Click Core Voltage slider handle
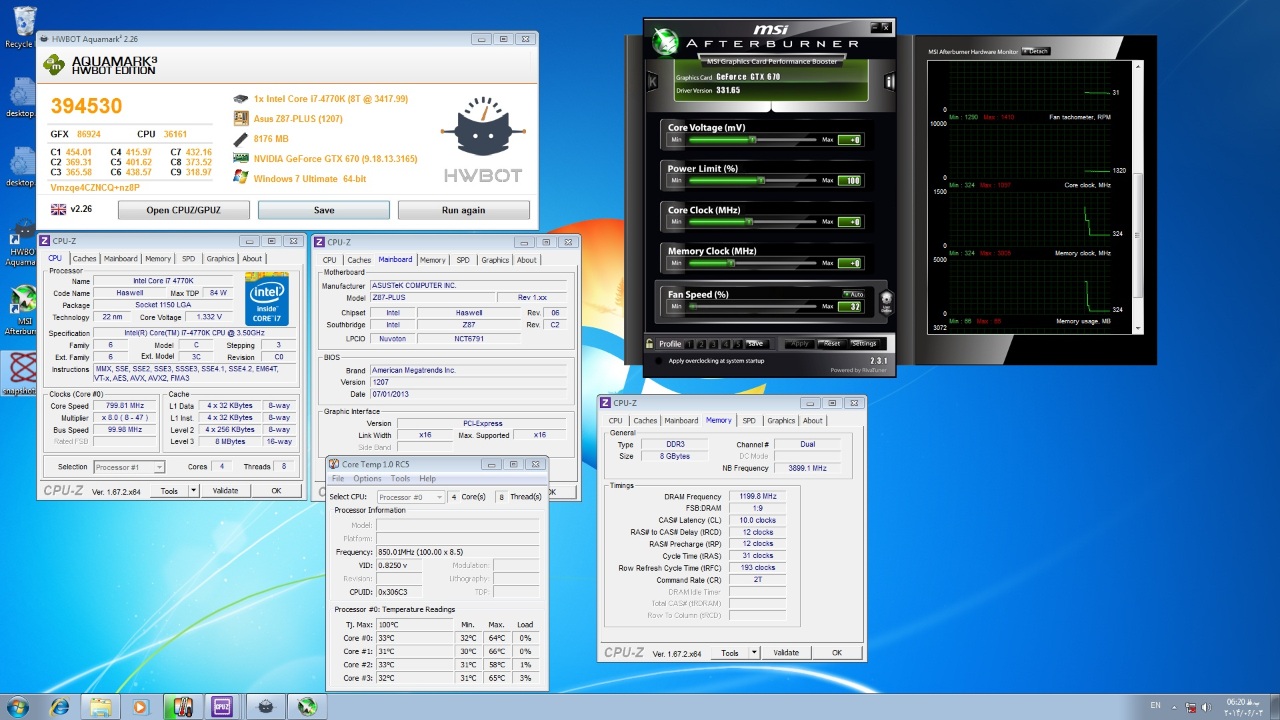This screenshot has height=720, width=1280. [x=752, y=139]
